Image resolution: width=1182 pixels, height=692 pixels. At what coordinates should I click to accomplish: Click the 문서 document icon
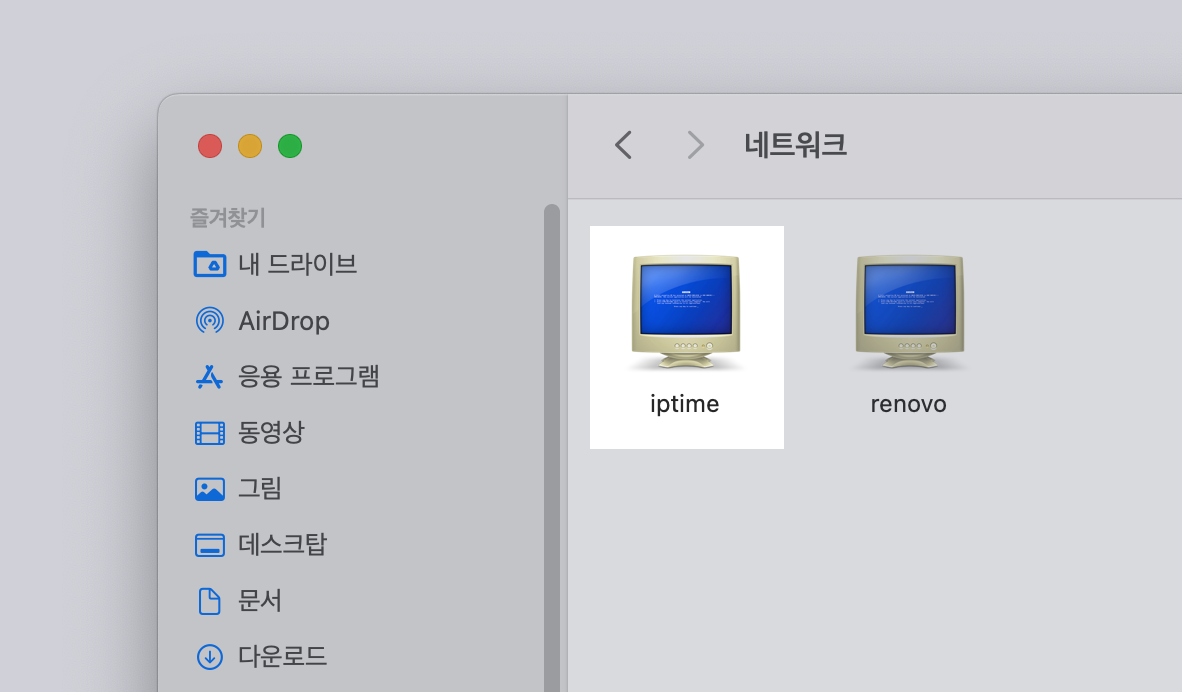[x=210, y=601]
